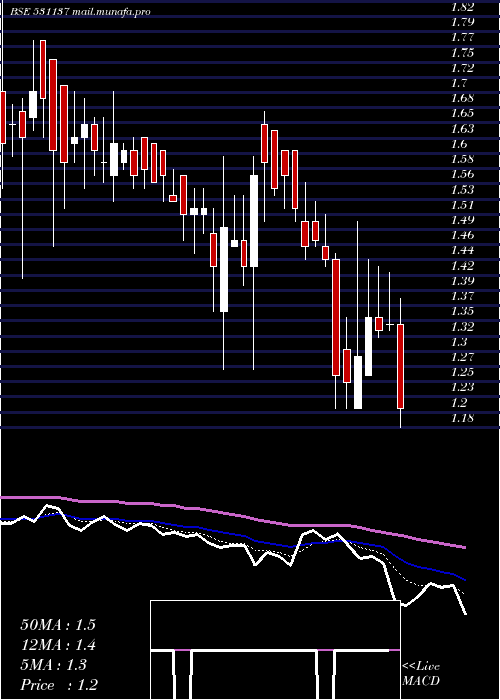Click the 1.32 price level label
The image size is (500, 700).
point(462,327)
